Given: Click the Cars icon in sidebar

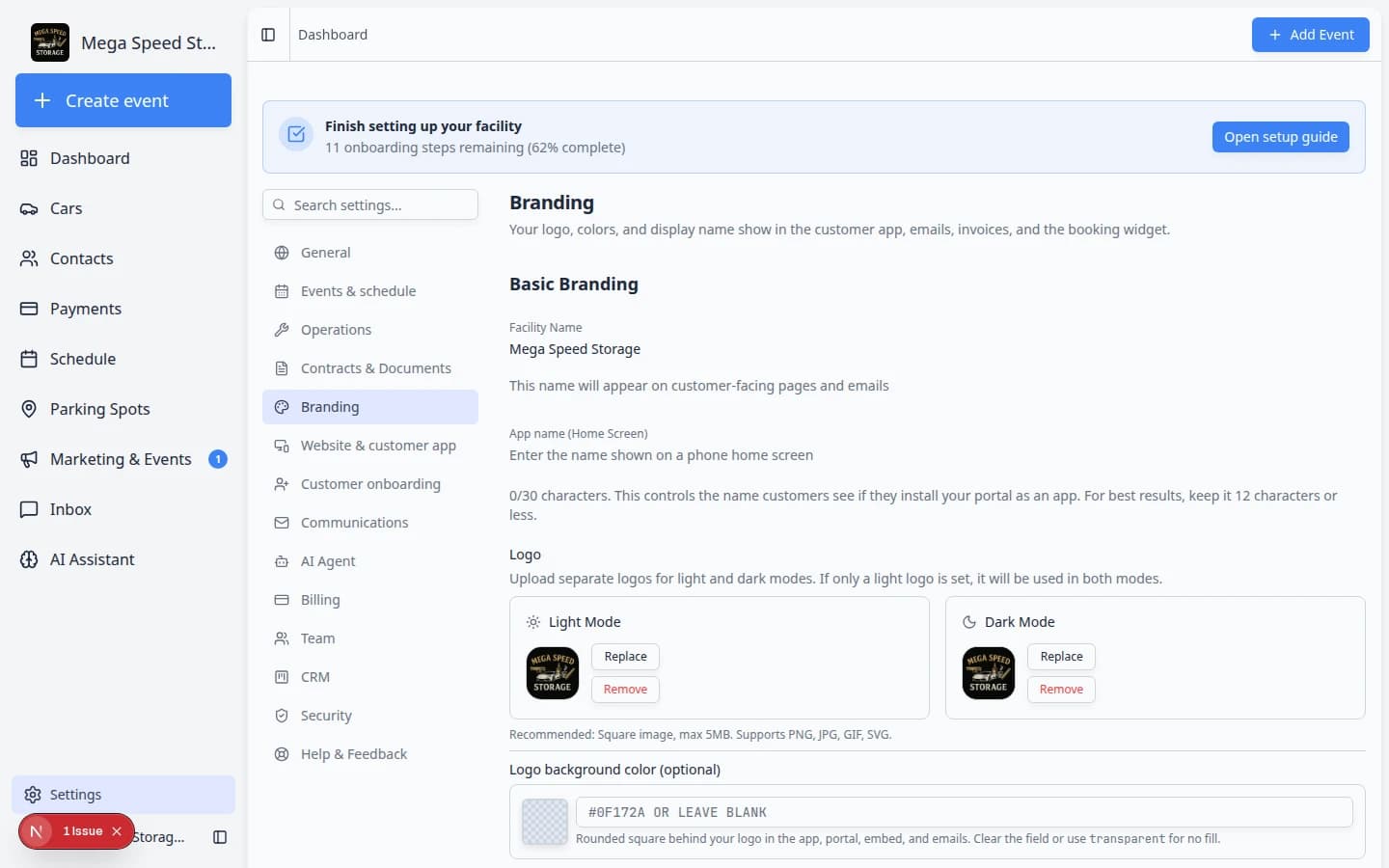Looking at the screenshot, I should [29, 208].
